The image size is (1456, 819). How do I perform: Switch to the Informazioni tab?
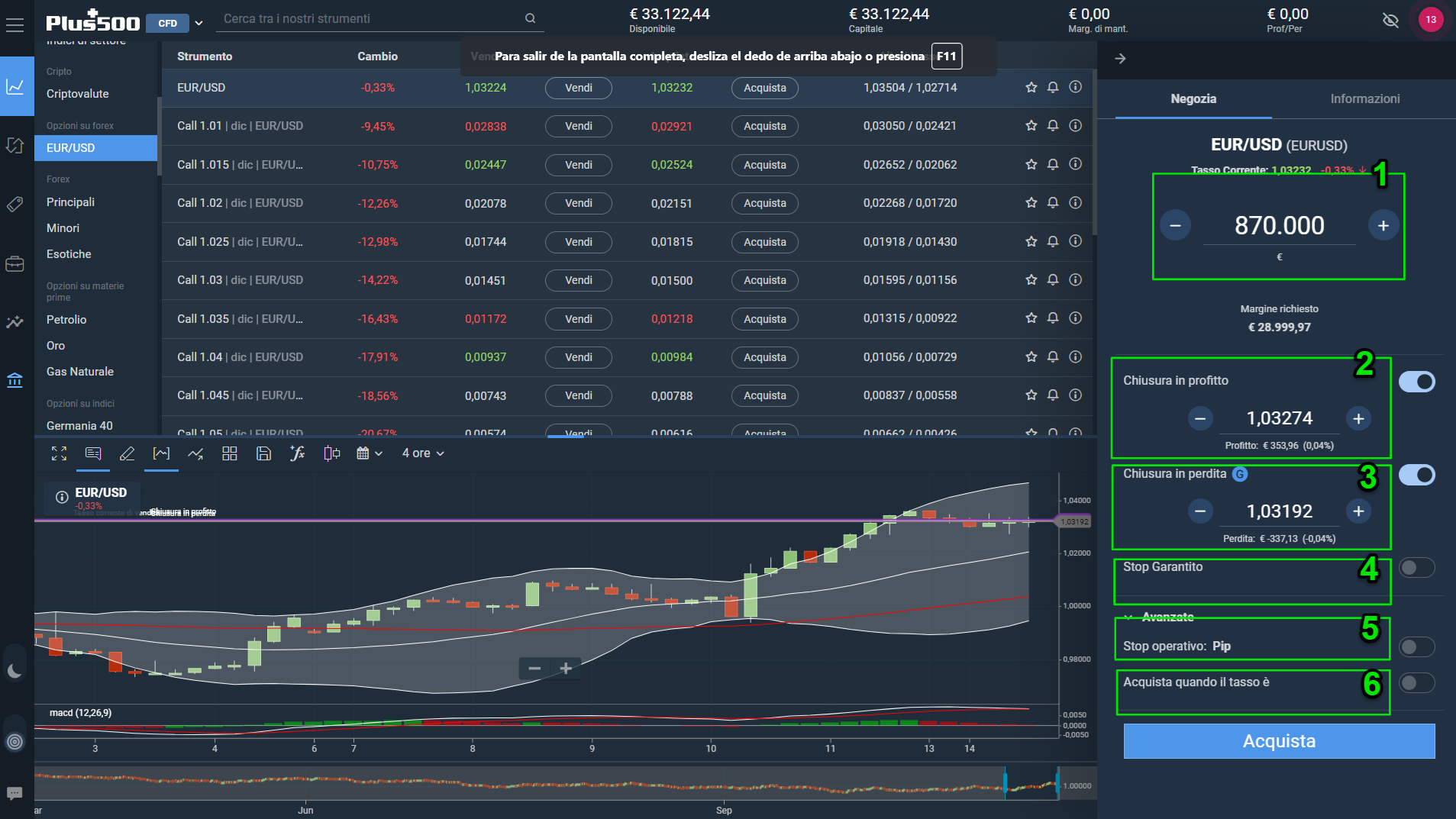click(1364, 98)
